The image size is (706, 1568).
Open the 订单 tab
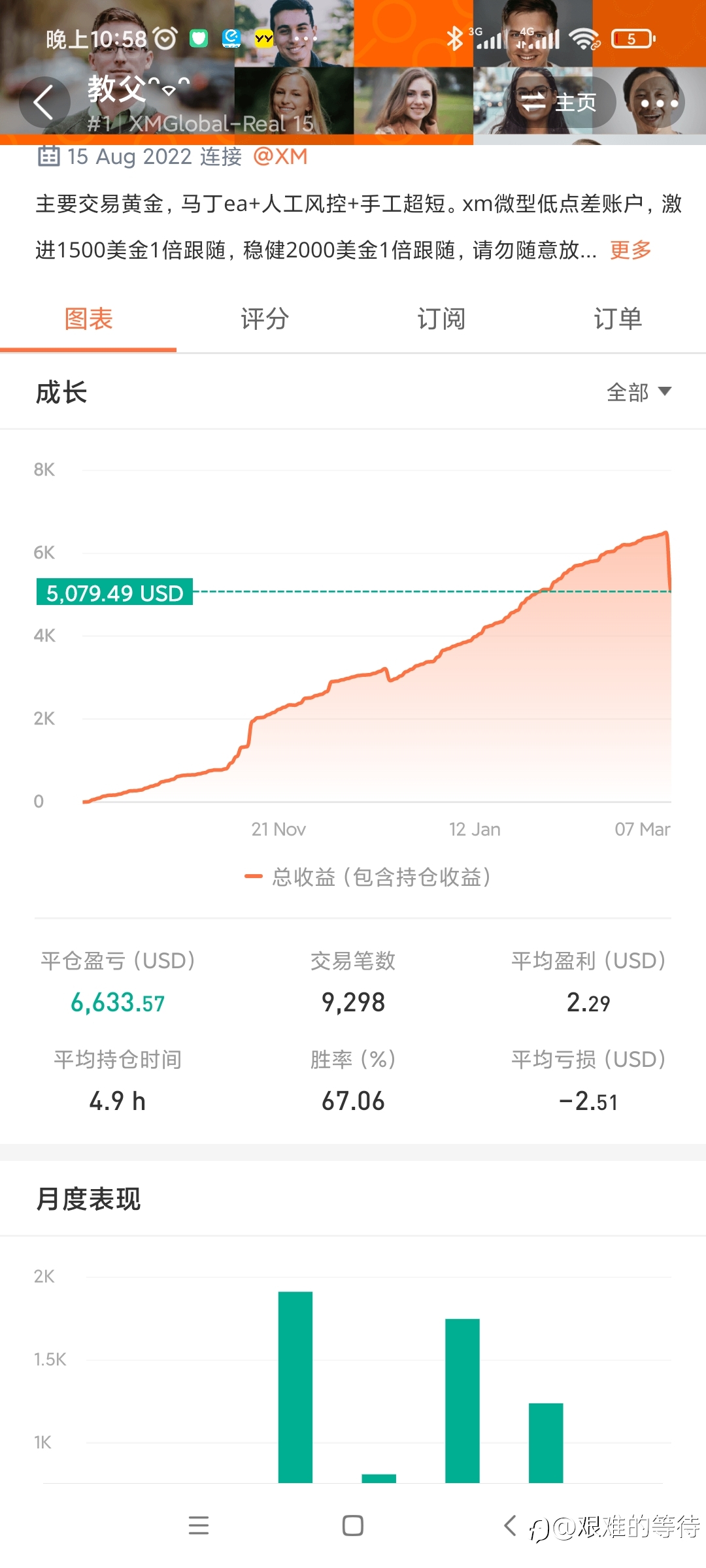coord(618,319)
